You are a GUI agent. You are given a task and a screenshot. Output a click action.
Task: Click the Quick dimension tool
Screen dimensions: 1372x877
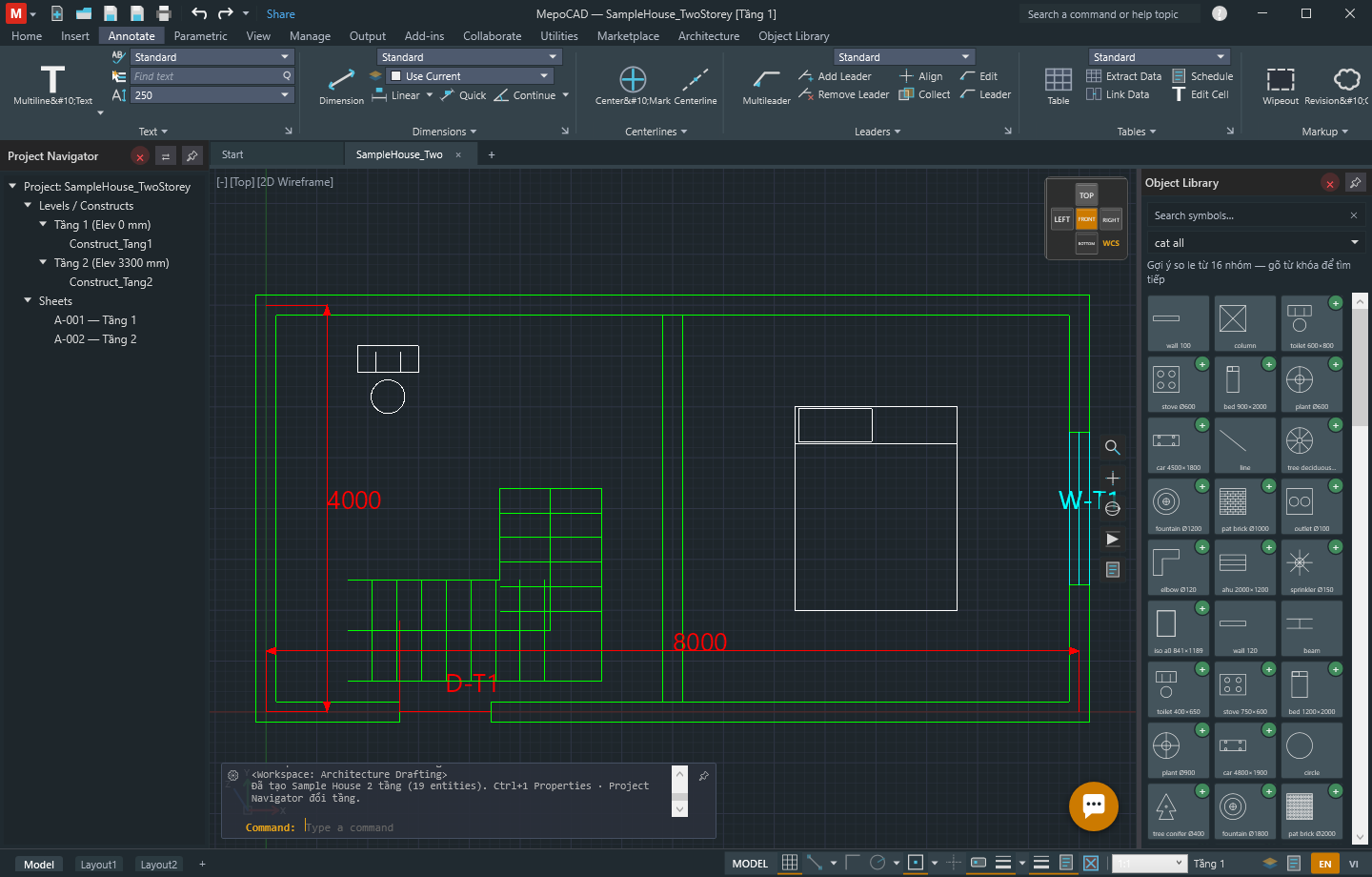463,95
